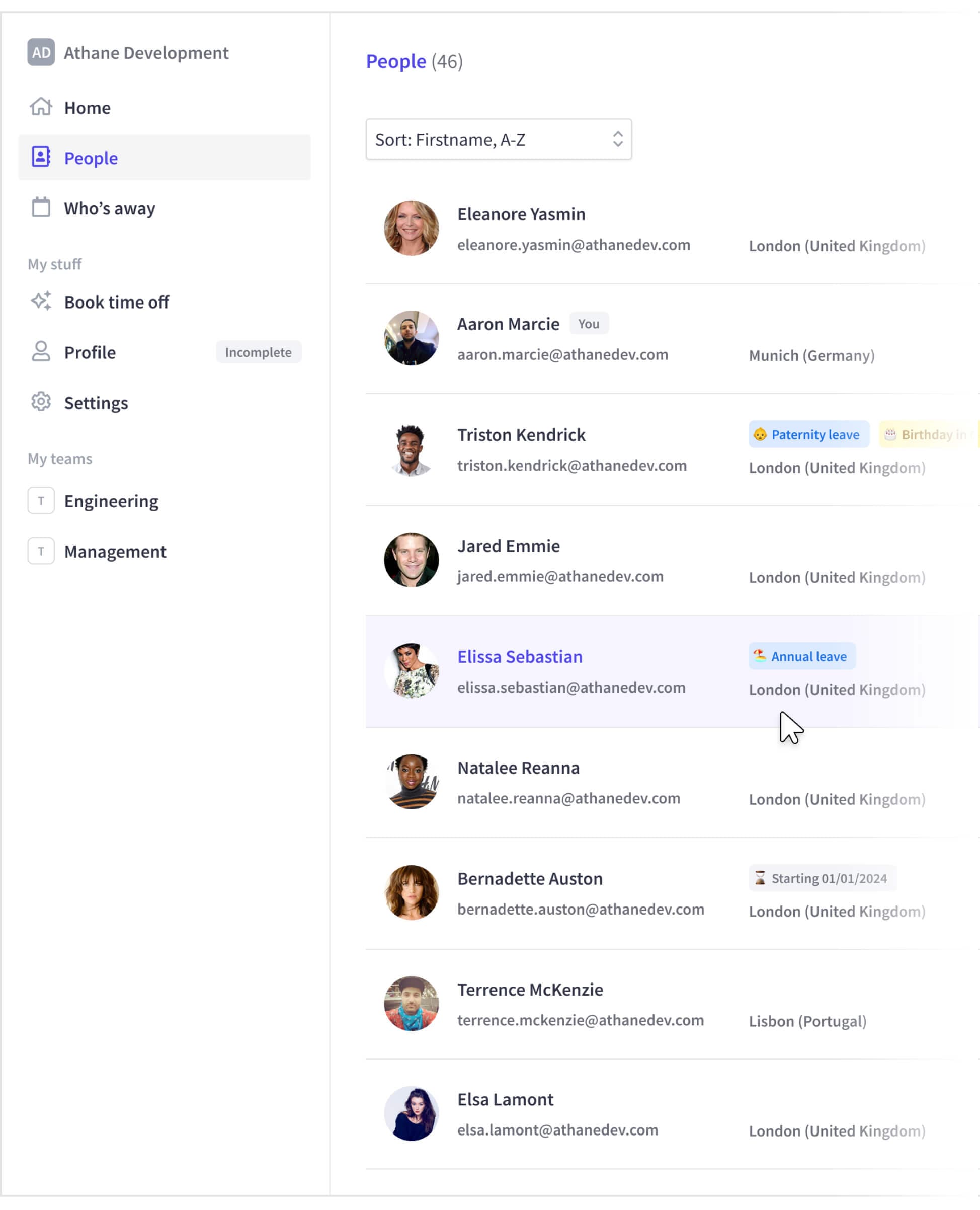Click the hourglass icon beside Starting 01/01/2024
Viewport: 980px width, 1210px height.
click(760, 878)
